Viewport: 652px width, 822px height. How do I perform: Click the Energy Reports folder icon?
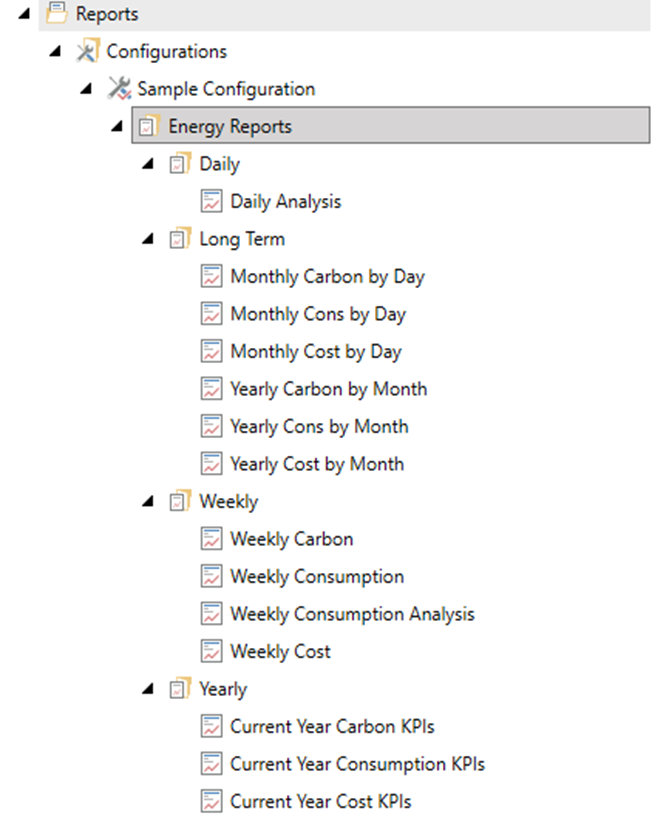point(148,126)
